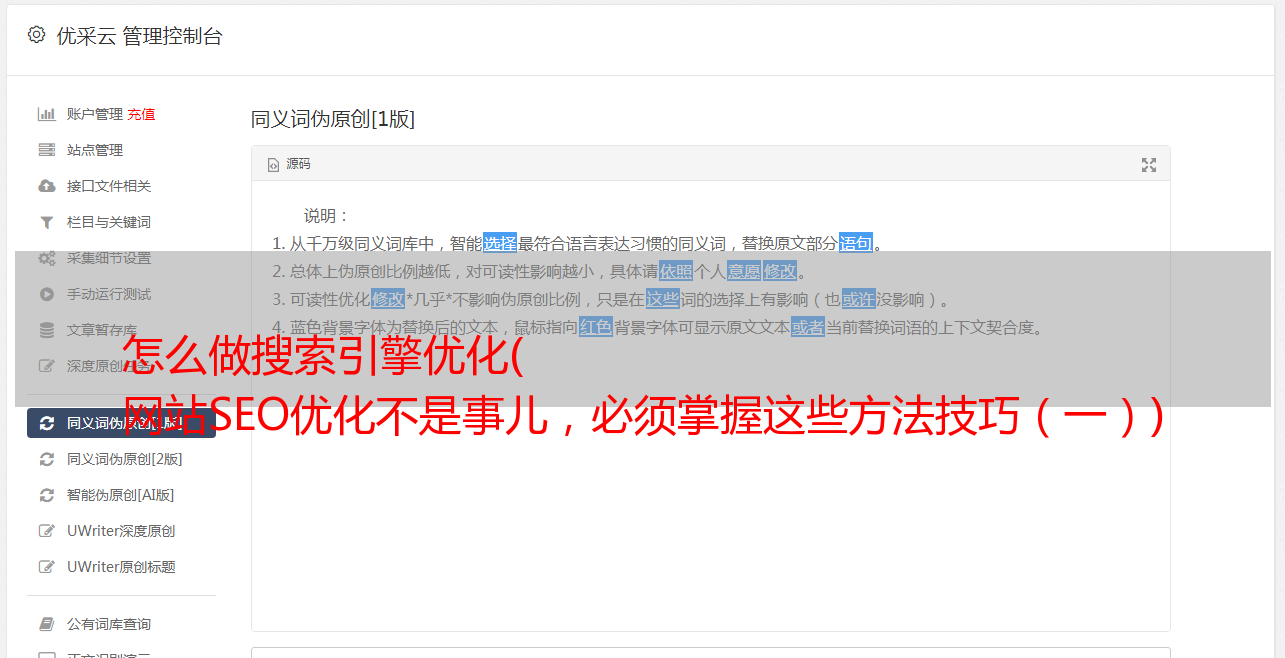Select UWriter原创标题 in the sidebar

(121, 567)
